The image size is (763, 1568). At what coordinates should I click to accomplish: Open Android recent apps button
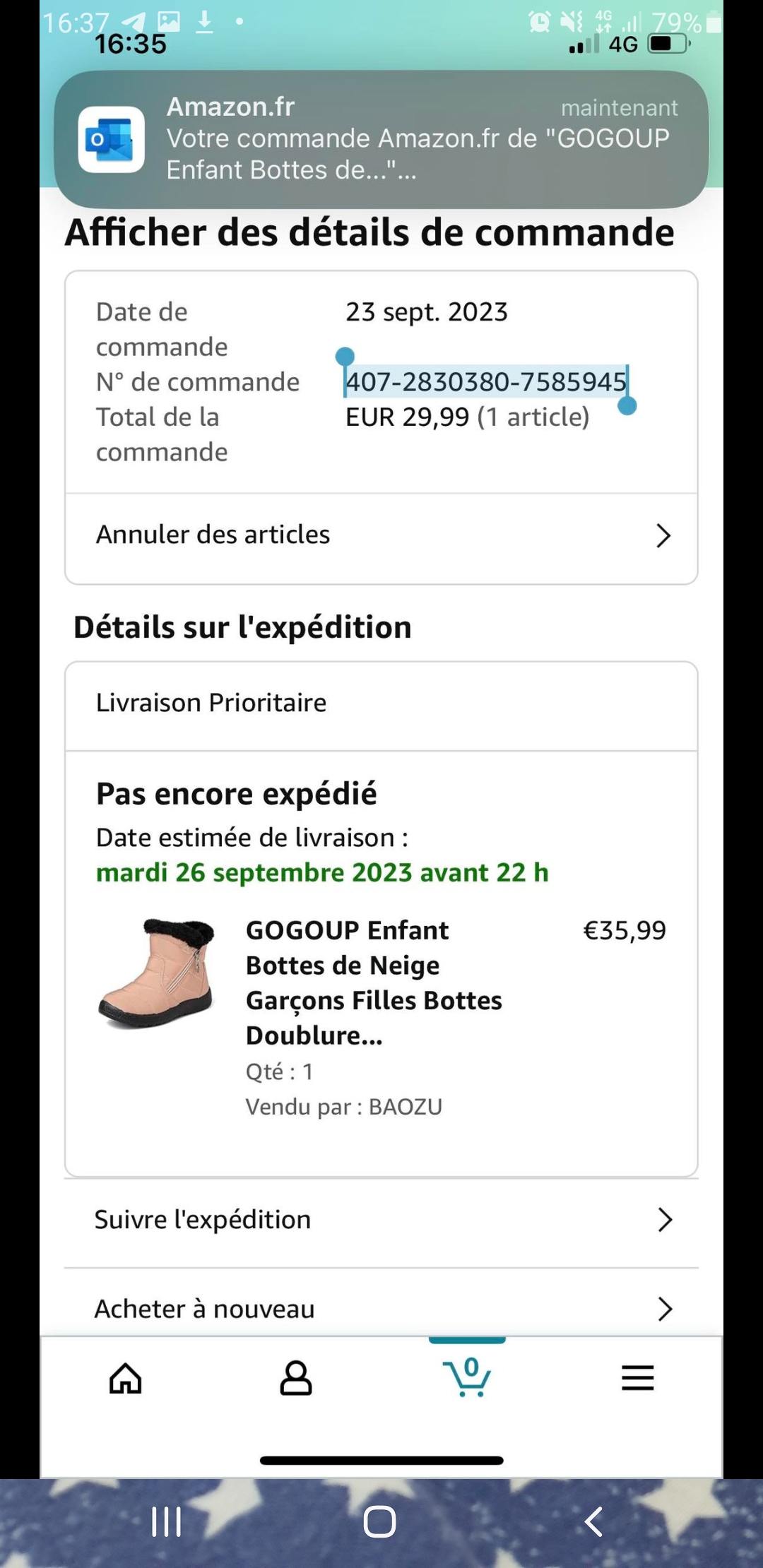[x=167, y=1521]
